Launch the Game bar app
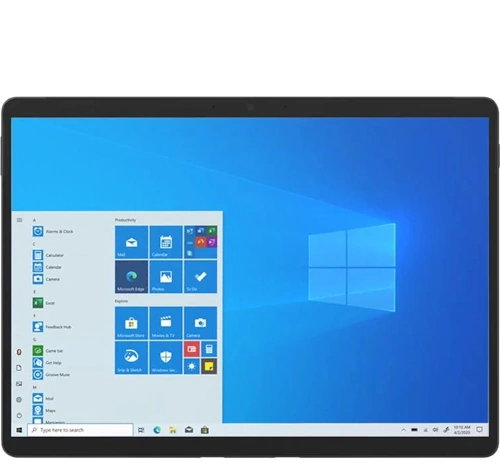500x470 pixels. [x=48, y=350]
